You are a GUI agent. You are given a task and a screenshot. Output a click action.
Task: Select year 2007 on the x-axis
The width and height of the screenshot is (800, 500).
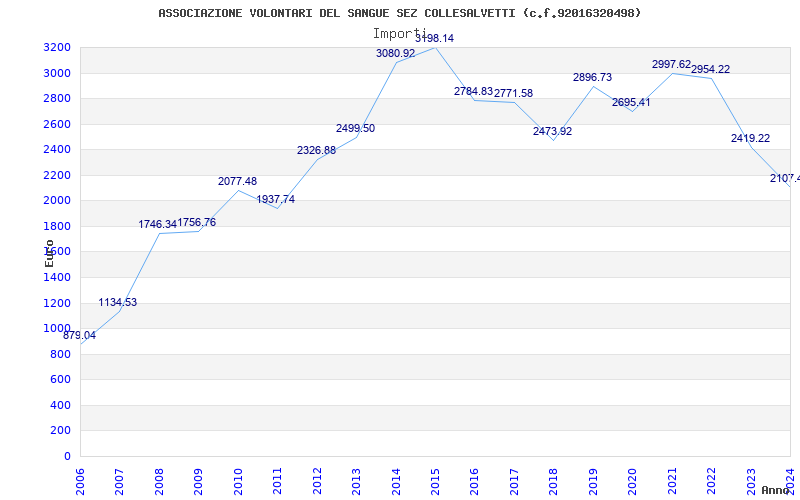(x=119, y=481)
